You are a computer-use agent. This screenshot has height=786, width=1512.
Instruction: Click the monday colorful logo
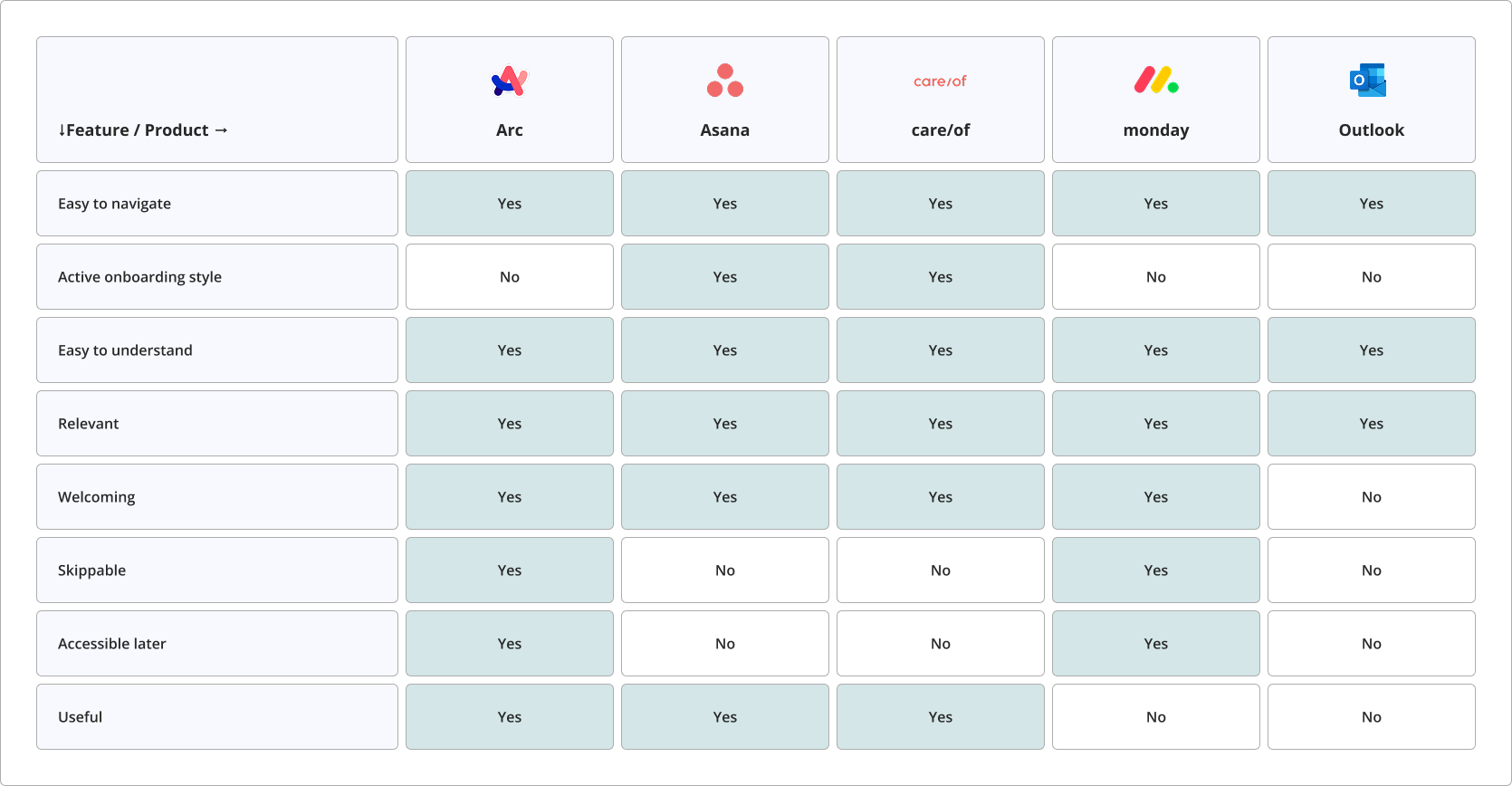(1156, 81)
